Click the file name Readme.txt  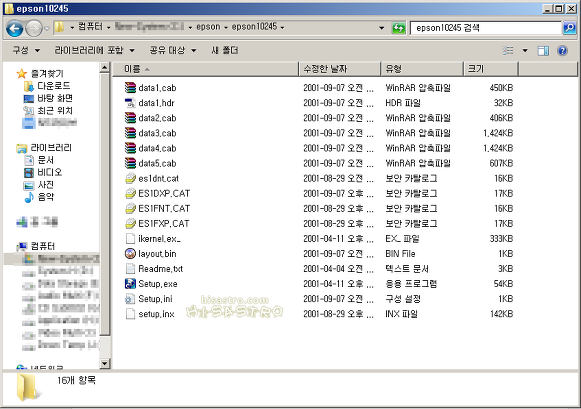(x=160, y=269)
